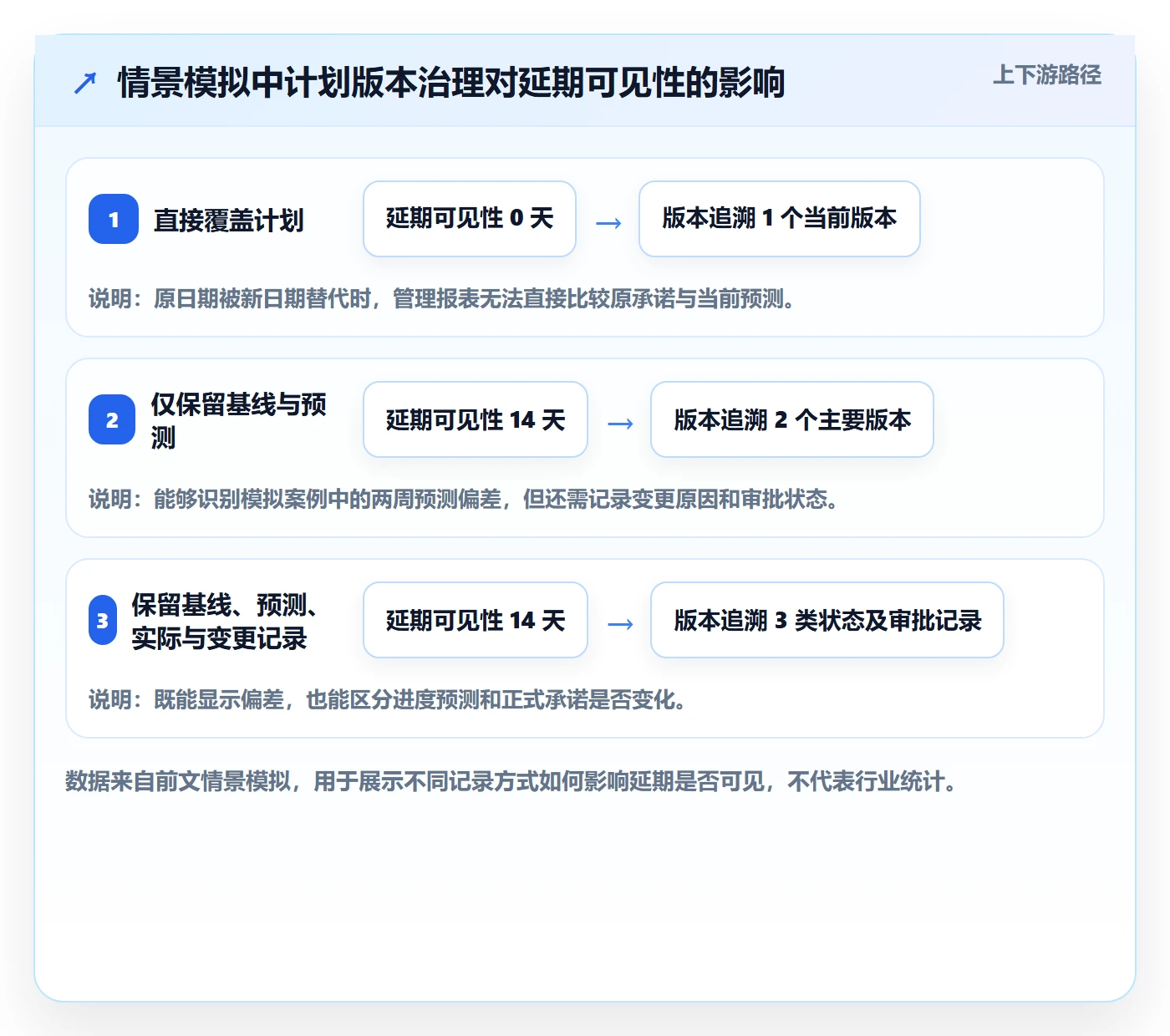This screenshot has width=1170, height=1036.
Task: Select the 上下游路径 label in the header
Action: (x=1047, y=75)
